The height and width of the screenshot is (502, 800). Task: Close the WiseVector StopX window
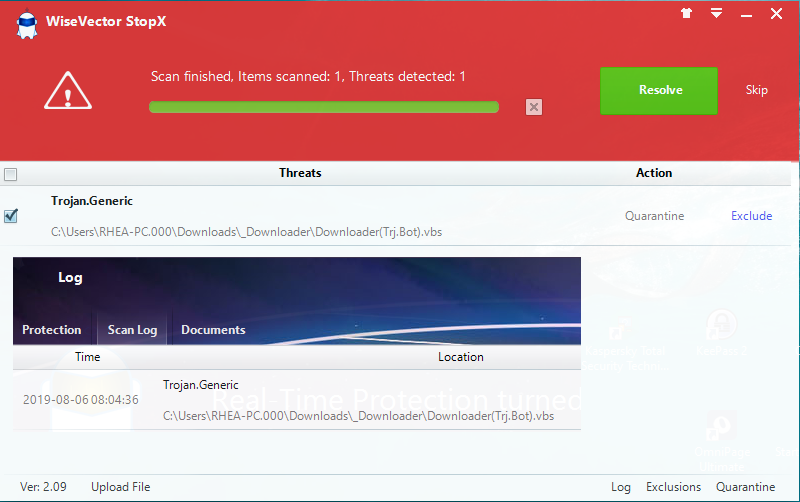coord(776,14)
